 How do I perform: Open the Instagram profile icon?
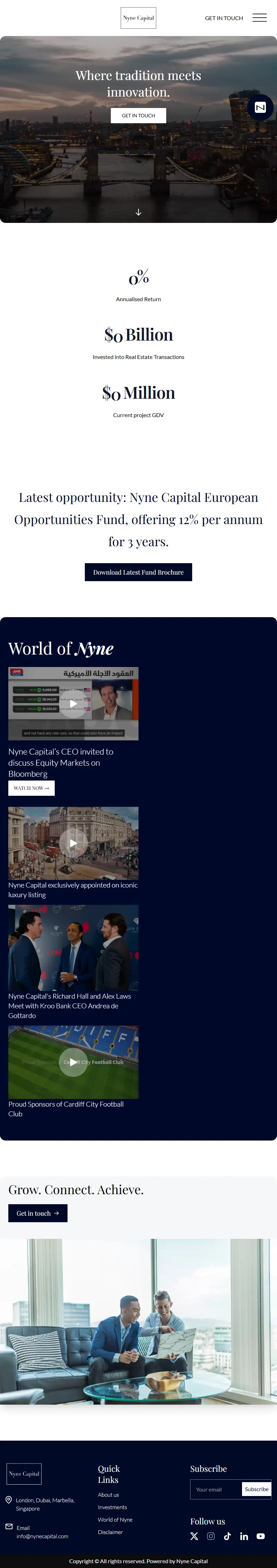point(211,1536)
